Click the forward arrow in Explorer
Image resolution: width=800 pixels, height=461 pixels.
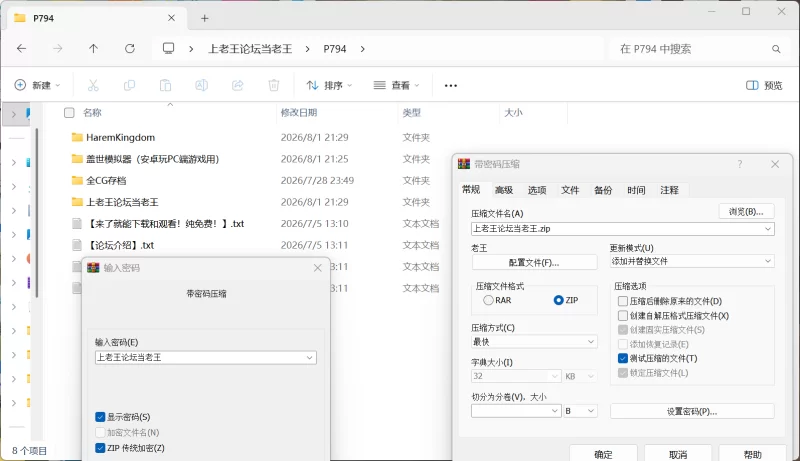coord(58,48)
